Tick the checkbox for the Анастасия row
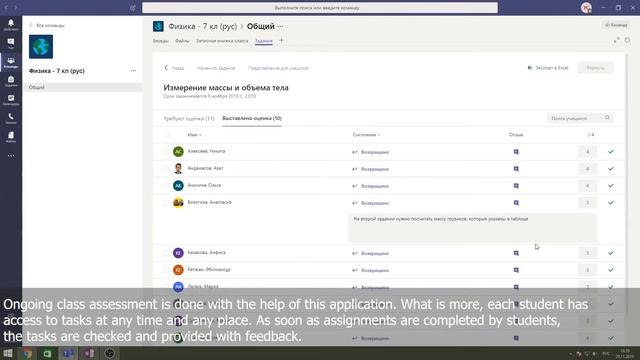The height and width of the screenshot is (360, 640). (x=166, y=203)
